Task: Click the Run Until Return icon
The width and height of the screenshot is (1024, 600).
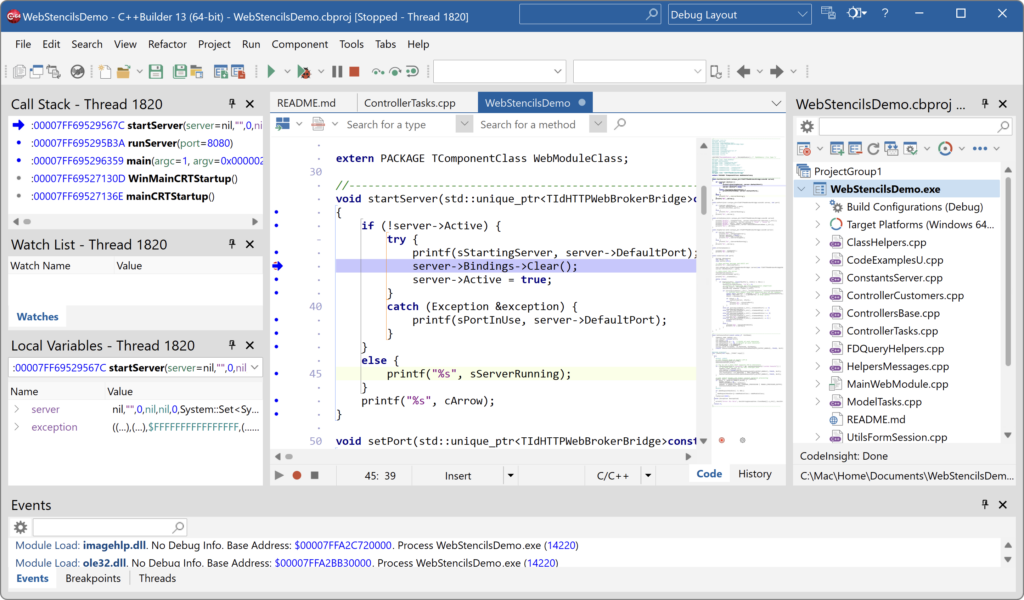Action: [412, 71]
